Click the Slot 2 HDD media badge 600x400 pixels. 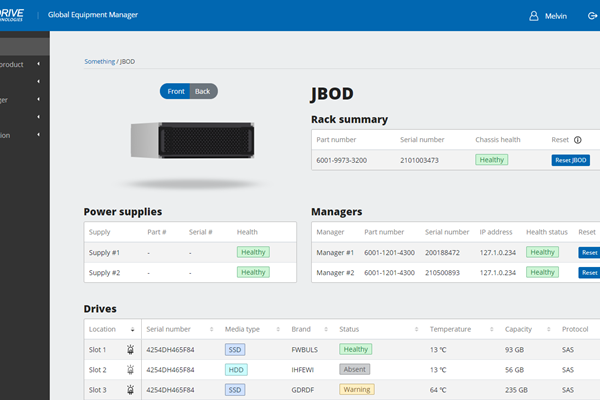click(x=236, y=370)
